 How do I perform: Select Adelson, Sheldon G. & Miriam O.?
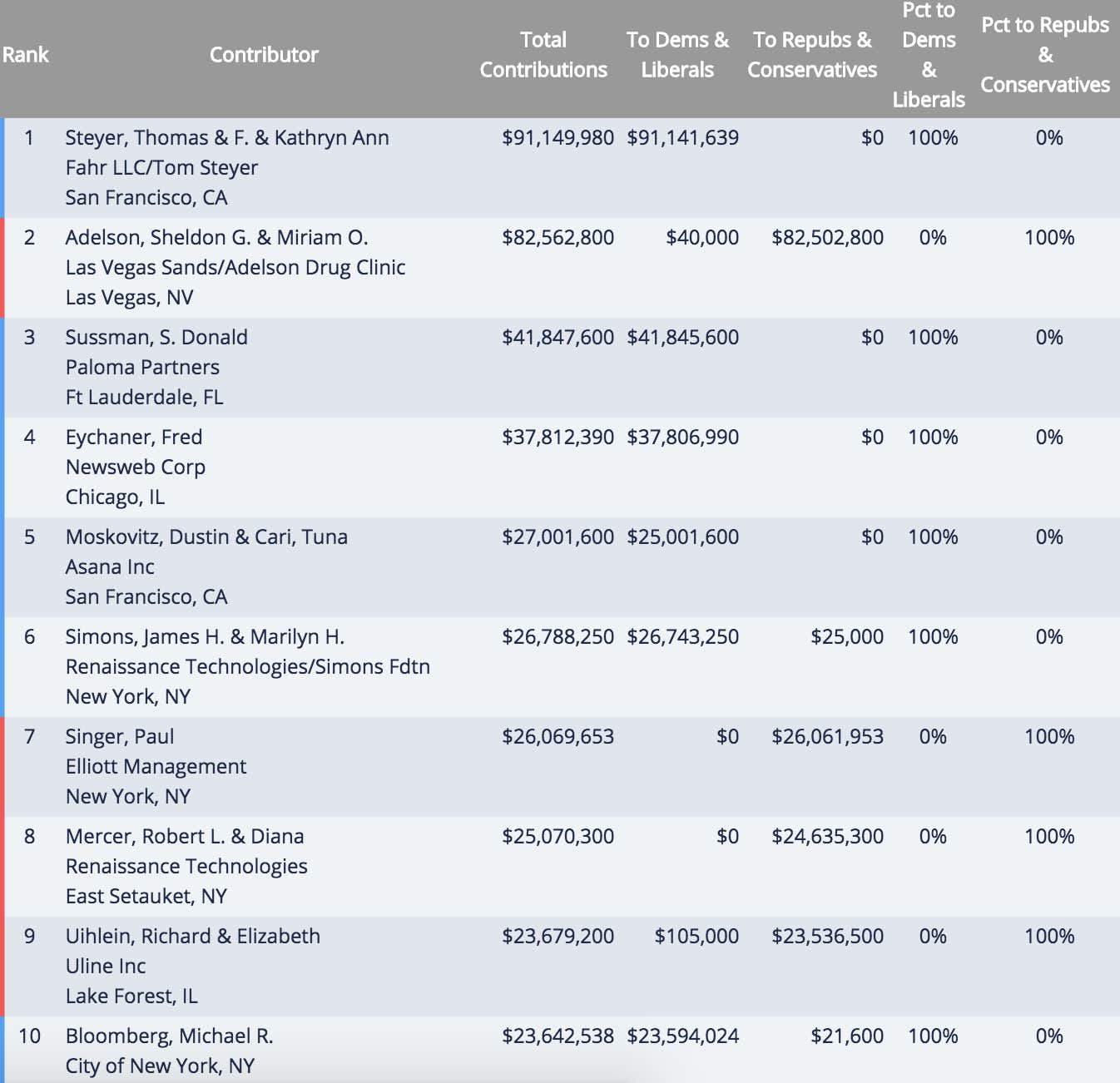[x=216, y=237]
